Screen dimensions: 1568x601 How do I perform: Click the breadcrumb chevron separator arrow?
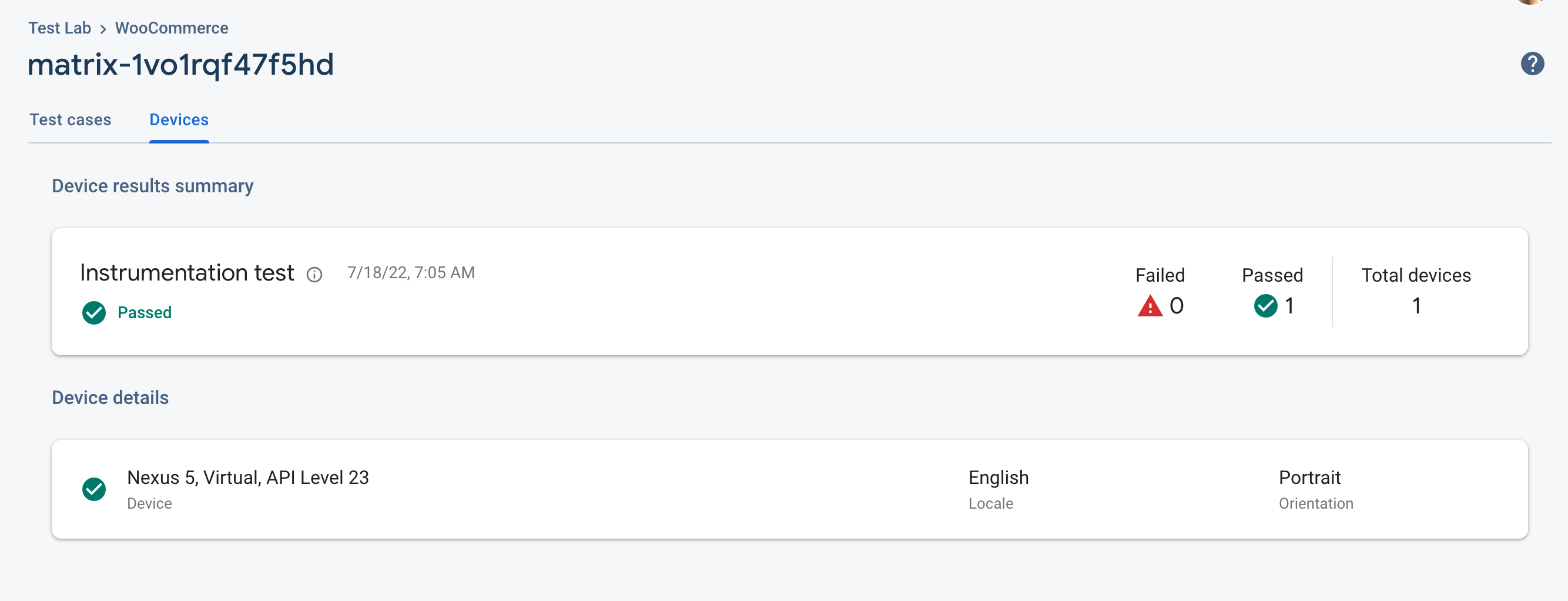tap(103, 29)
